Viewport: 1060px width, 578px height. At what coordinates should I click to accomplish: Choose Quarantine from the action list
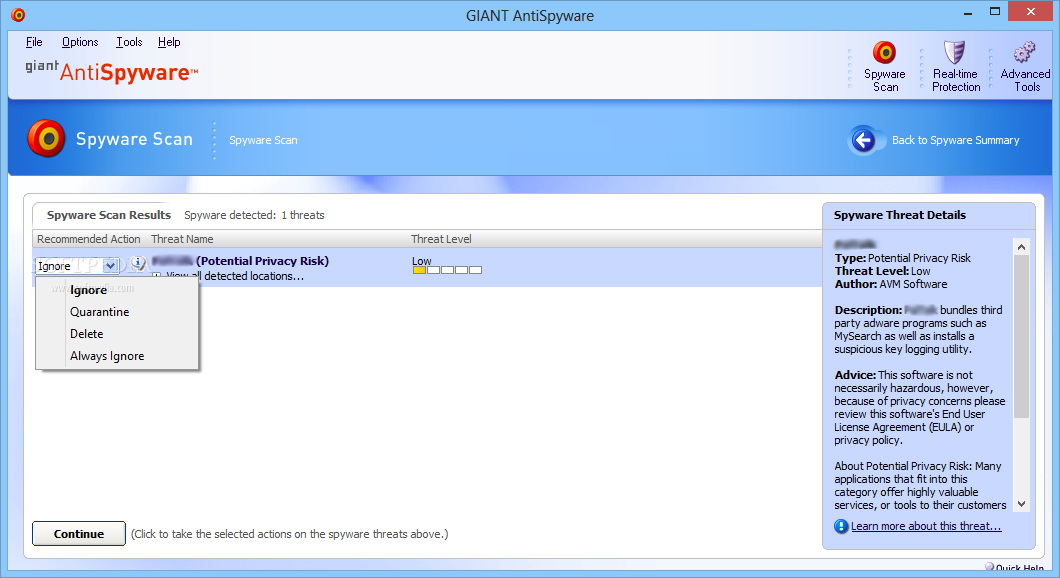117,312
